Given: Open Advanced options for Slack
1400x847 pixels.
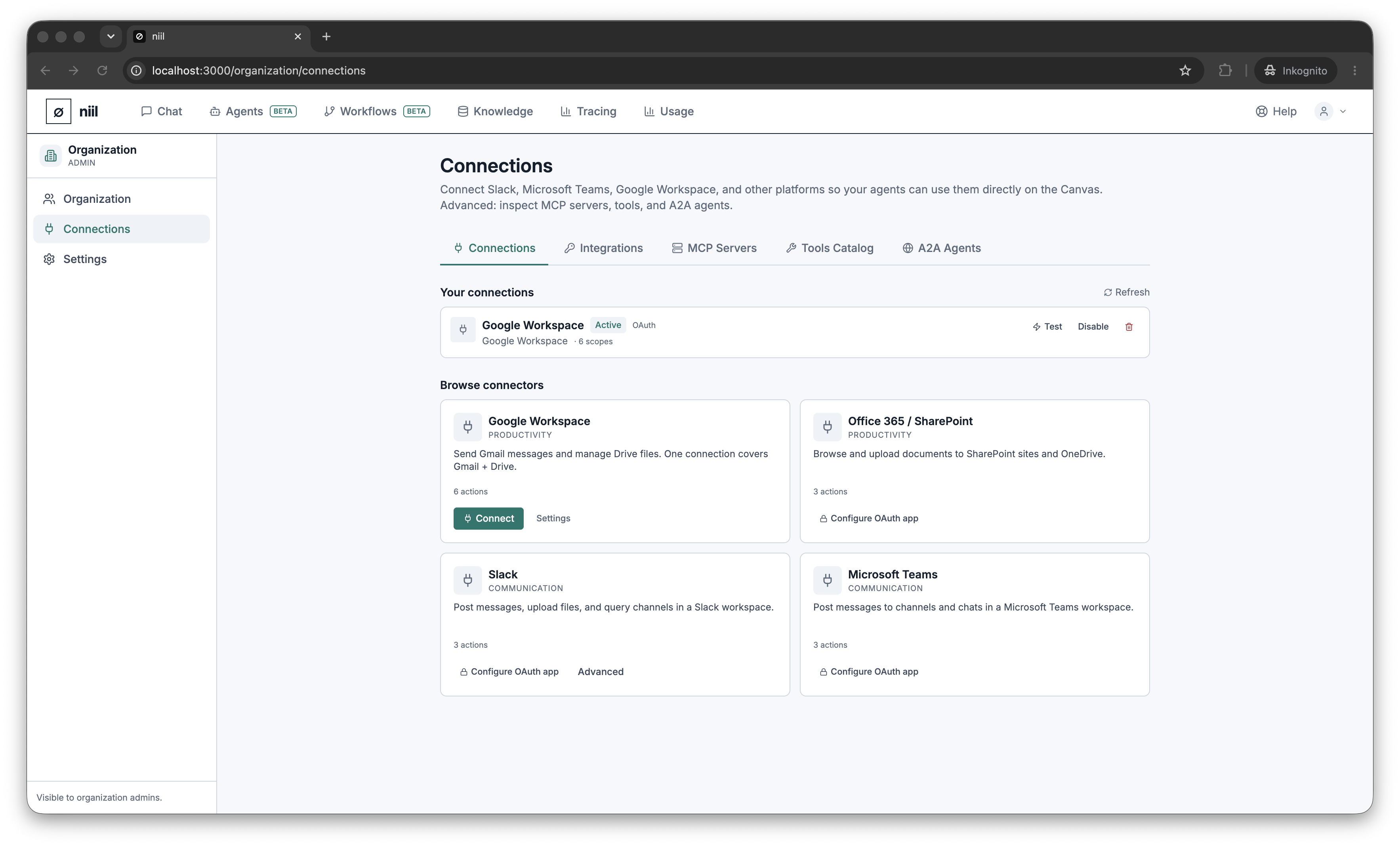Looking at the screenshot, I should [x=601, y=671].
